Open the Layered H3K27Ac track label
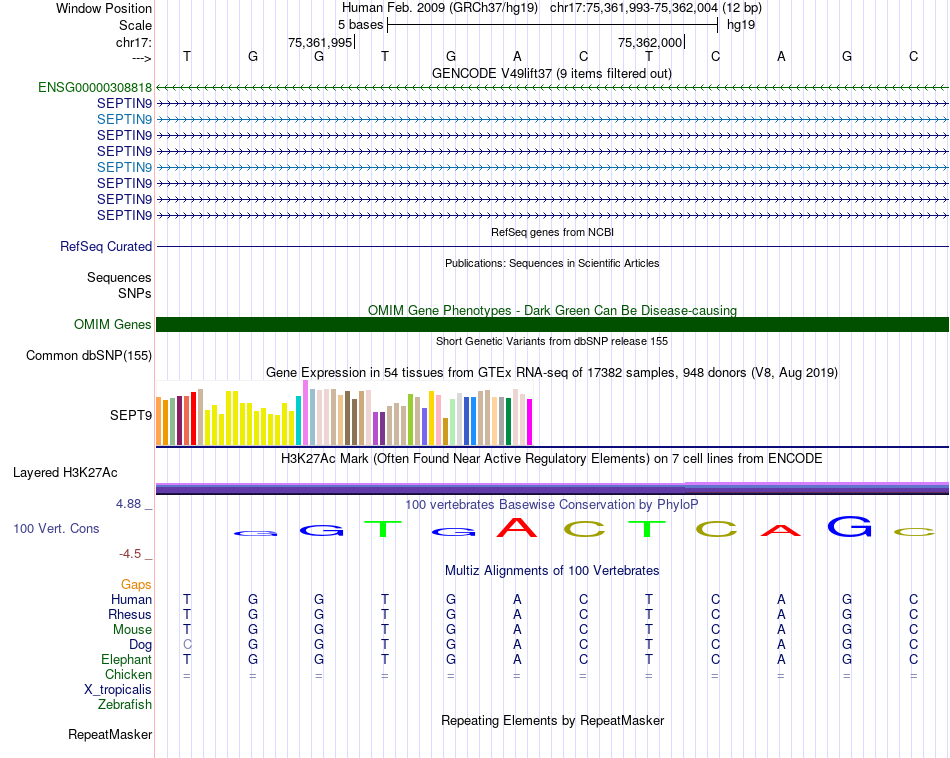Image resolution: width=950 pixels, height=758 pixels. pyautogui.click(x=65, y=473)
